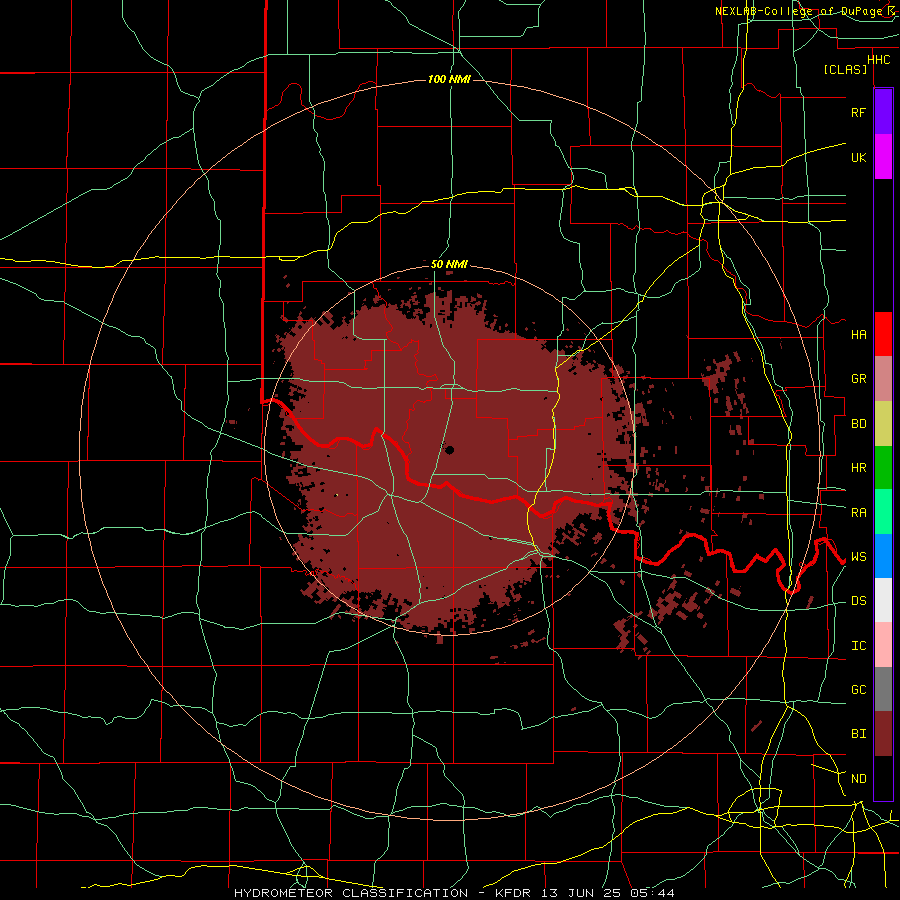Screen dimensions: 900x900
Task: Click the BI legend label
Action: click(858, 734)
